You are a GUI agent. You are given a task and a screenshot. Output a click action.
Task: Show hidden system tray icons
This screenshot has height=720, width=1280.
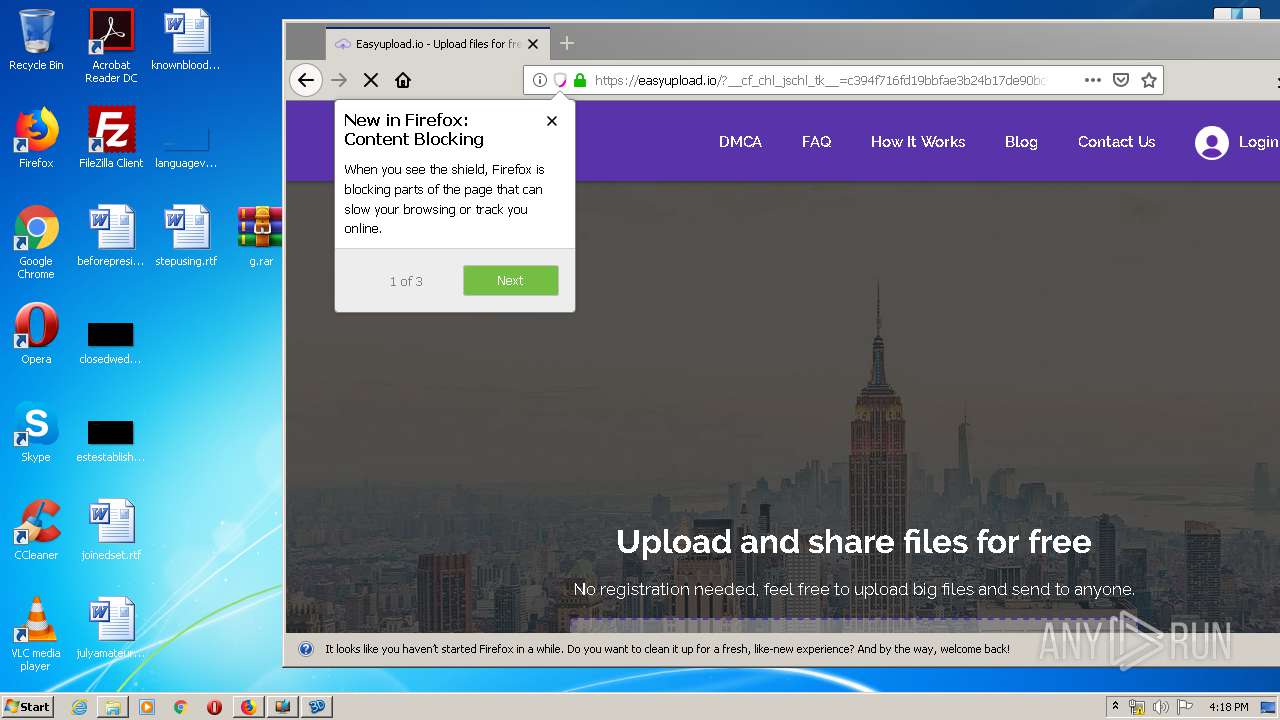(1115, 706)
